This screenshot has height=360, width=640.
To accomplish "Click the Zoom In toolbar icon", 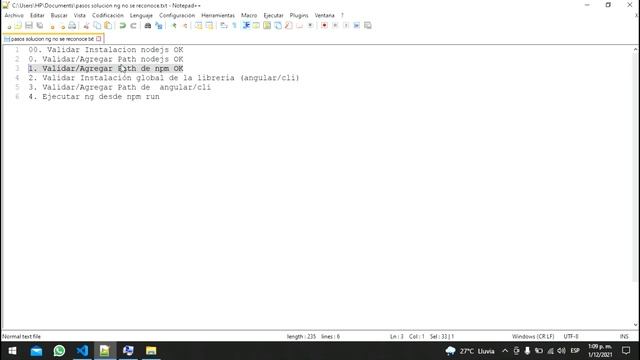I will 174,26.
